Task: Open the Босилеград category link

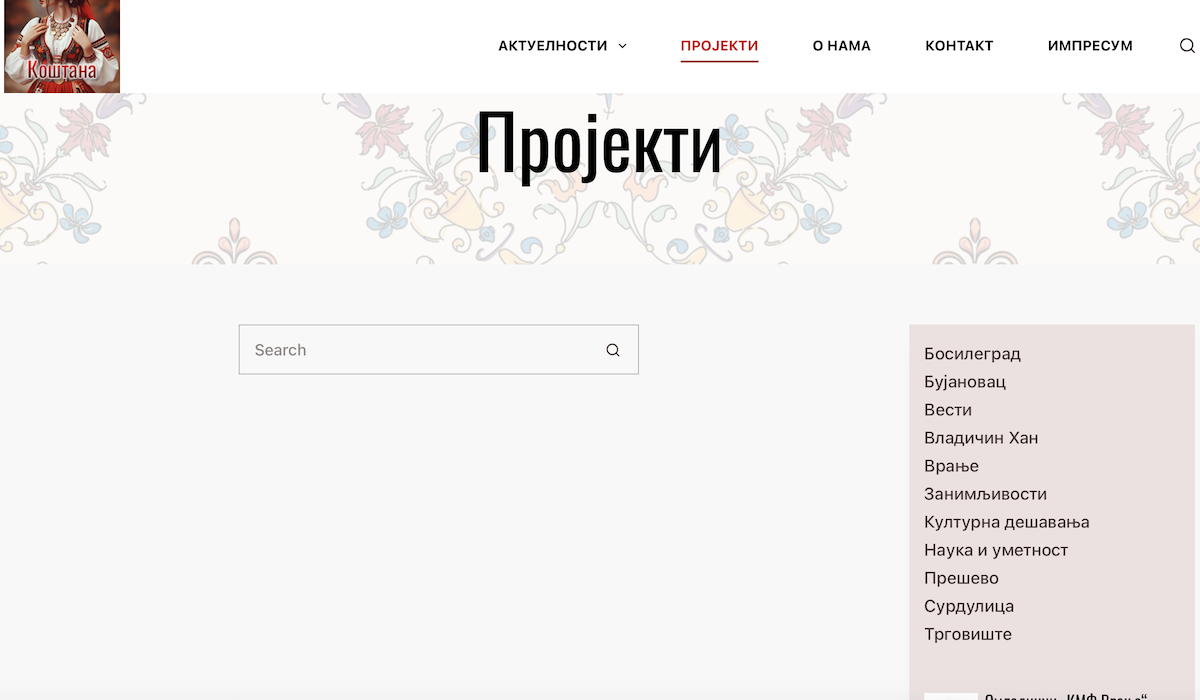Action: [972, 354]
